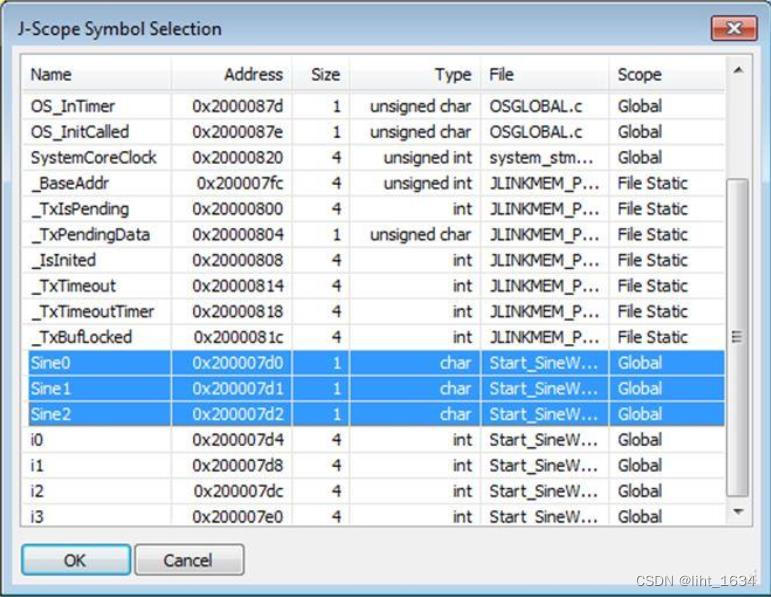Click the system_stm... file cell
771x597 pixels.
point(541,157)
